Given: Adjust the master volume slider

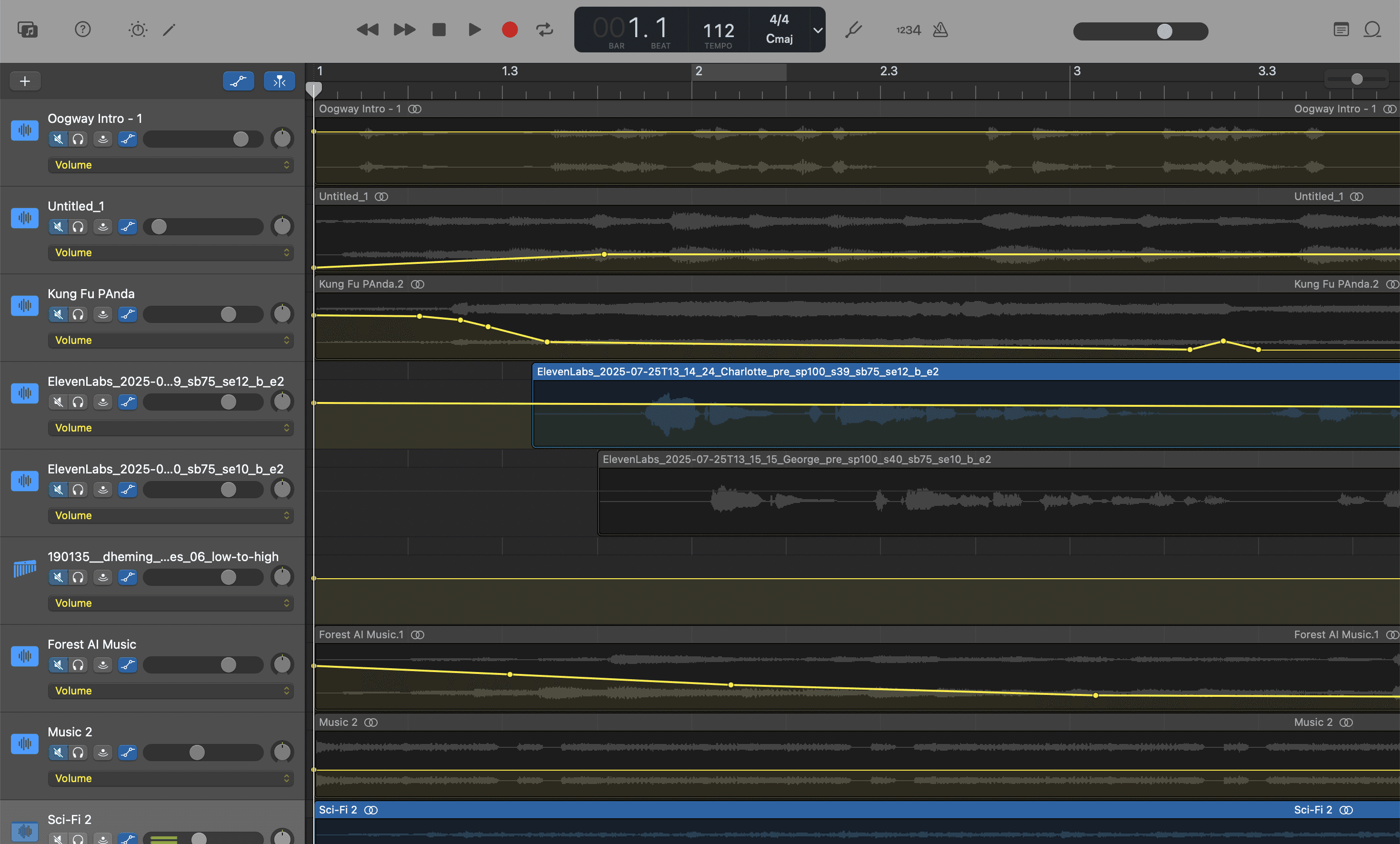Looking at the screenshot, I should 1165,31.
